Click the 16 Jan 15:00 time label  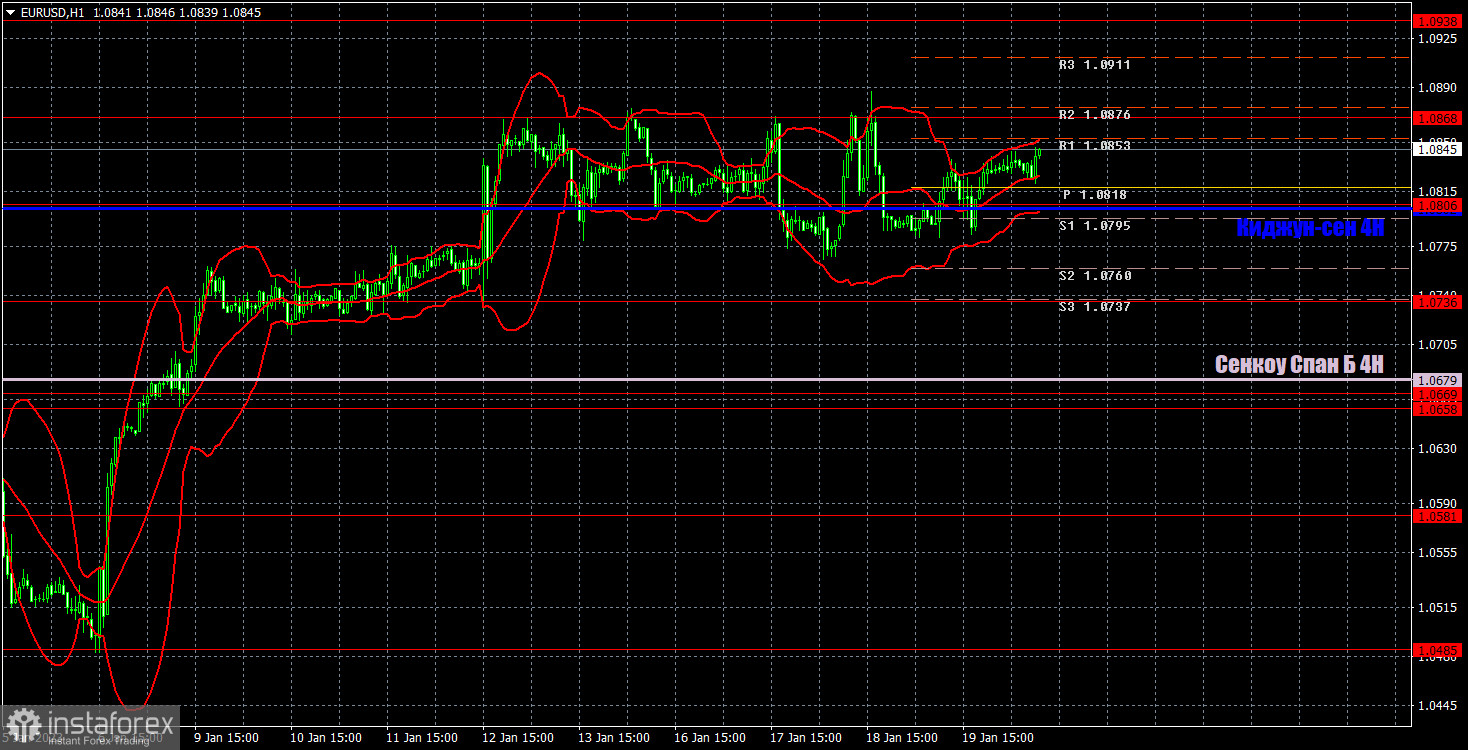click(x=710, y=738)
